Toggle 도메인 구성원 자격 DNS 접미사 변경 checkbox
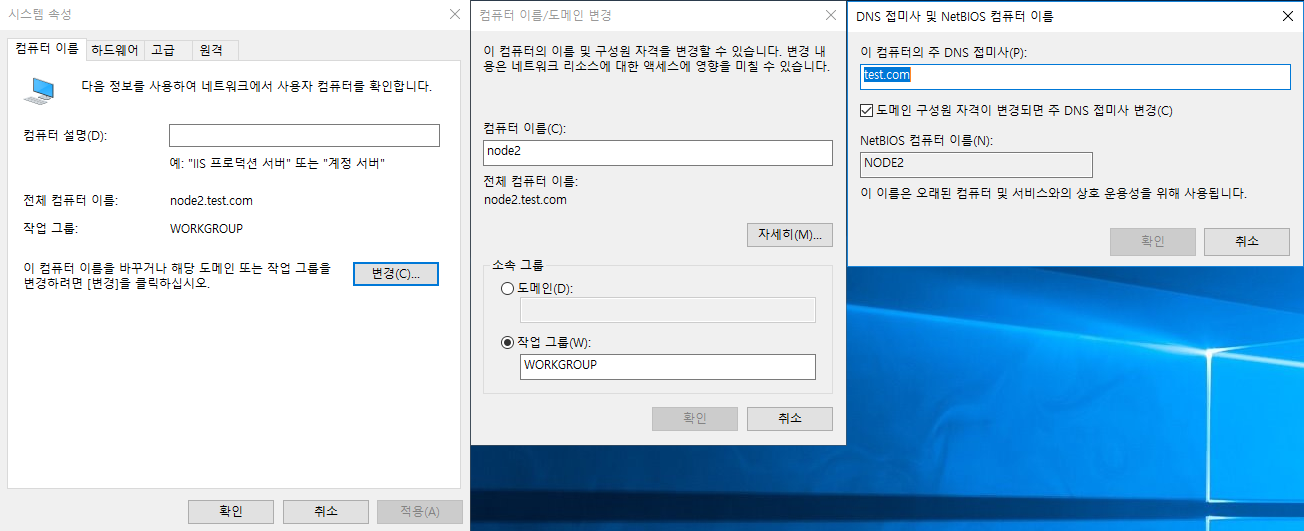The image size is (1304, 531). coord(867,110)
